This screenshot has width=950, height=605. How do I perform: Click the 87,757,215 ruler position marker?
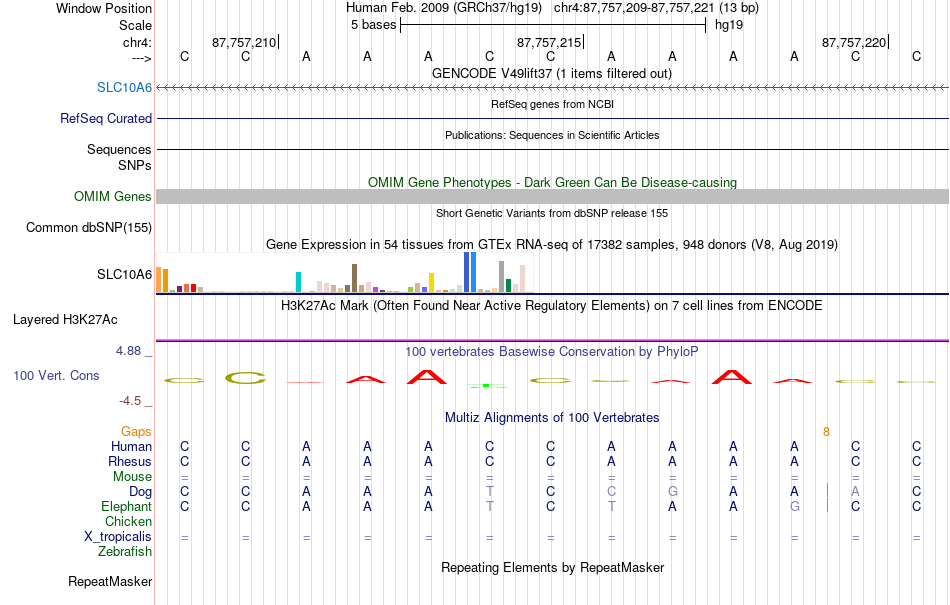point(550,42)
